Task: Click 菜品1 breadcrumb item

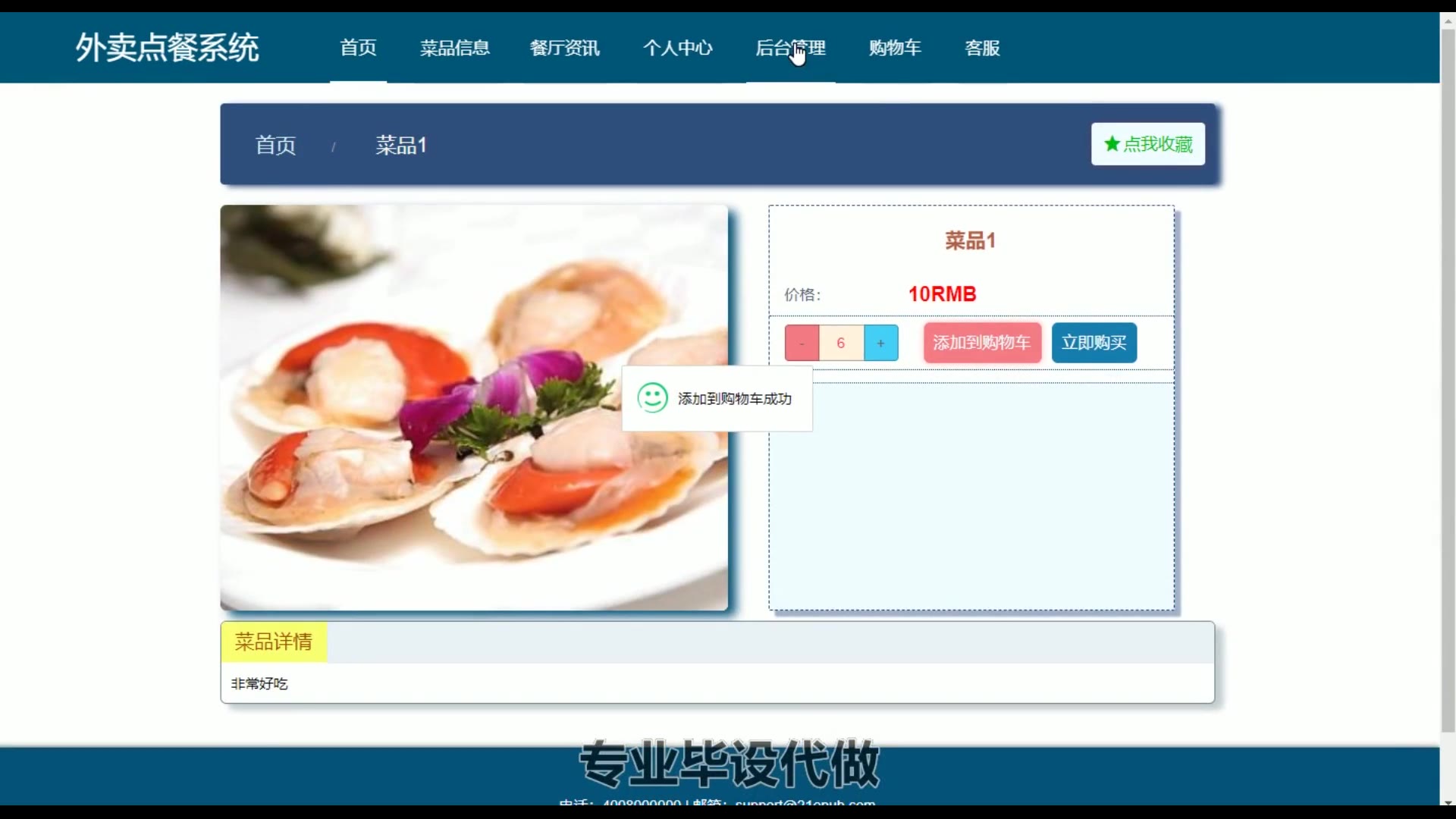Action: [401, 145]
